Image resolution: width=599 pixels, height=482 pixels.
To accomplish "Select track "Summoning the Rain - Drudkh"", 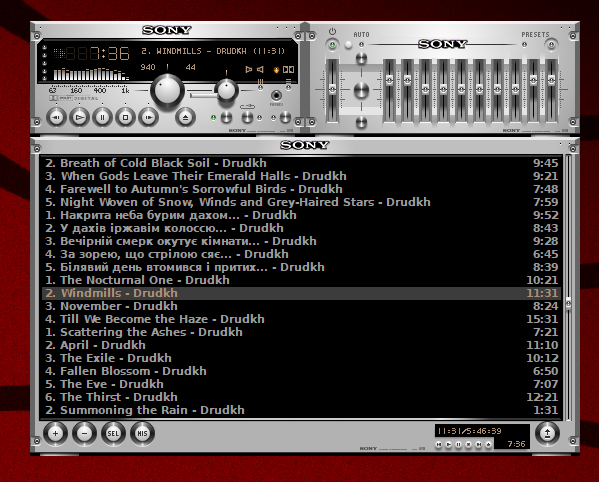I will point(301,410).
